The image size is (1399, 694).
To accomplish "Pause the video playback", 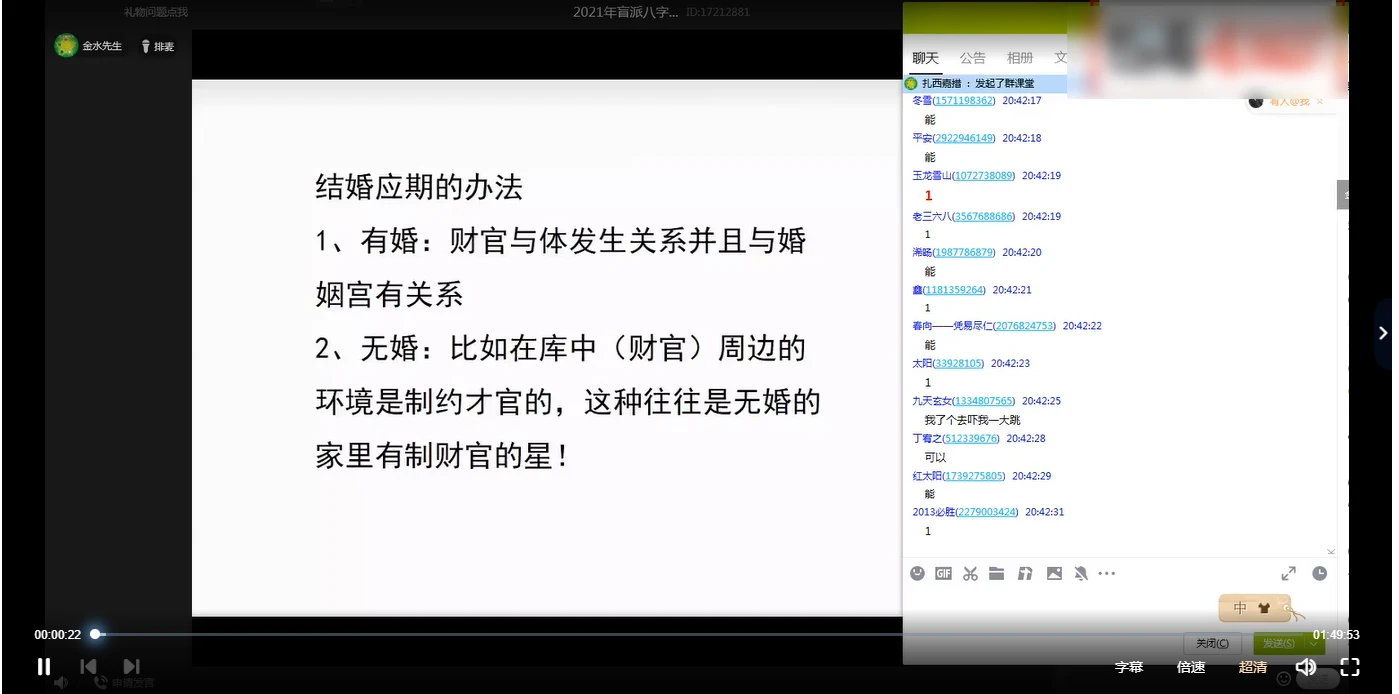I will coord(44,666).
